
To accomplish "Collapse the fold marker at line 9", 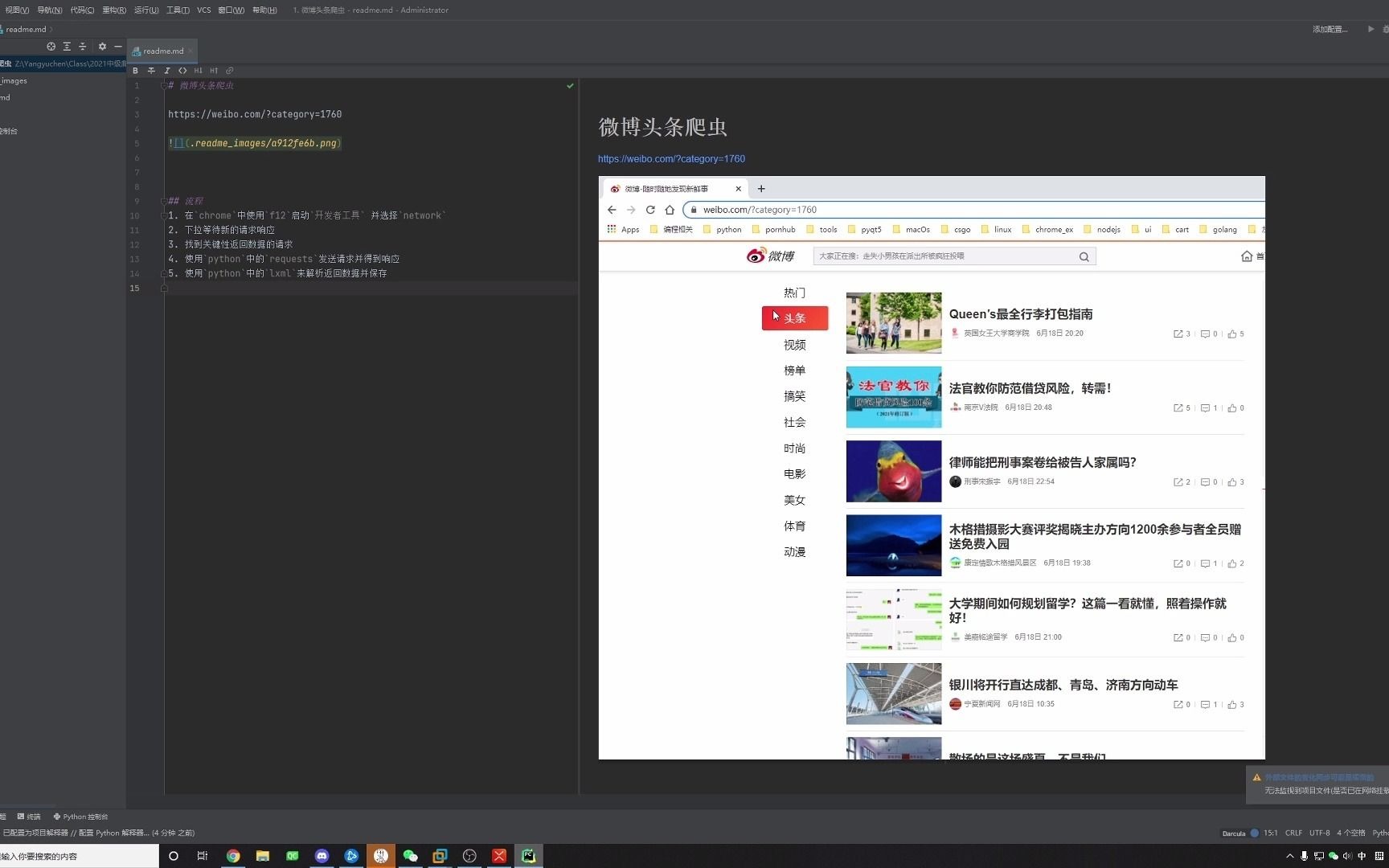I will pyautogui.click(x=164, y=201).
